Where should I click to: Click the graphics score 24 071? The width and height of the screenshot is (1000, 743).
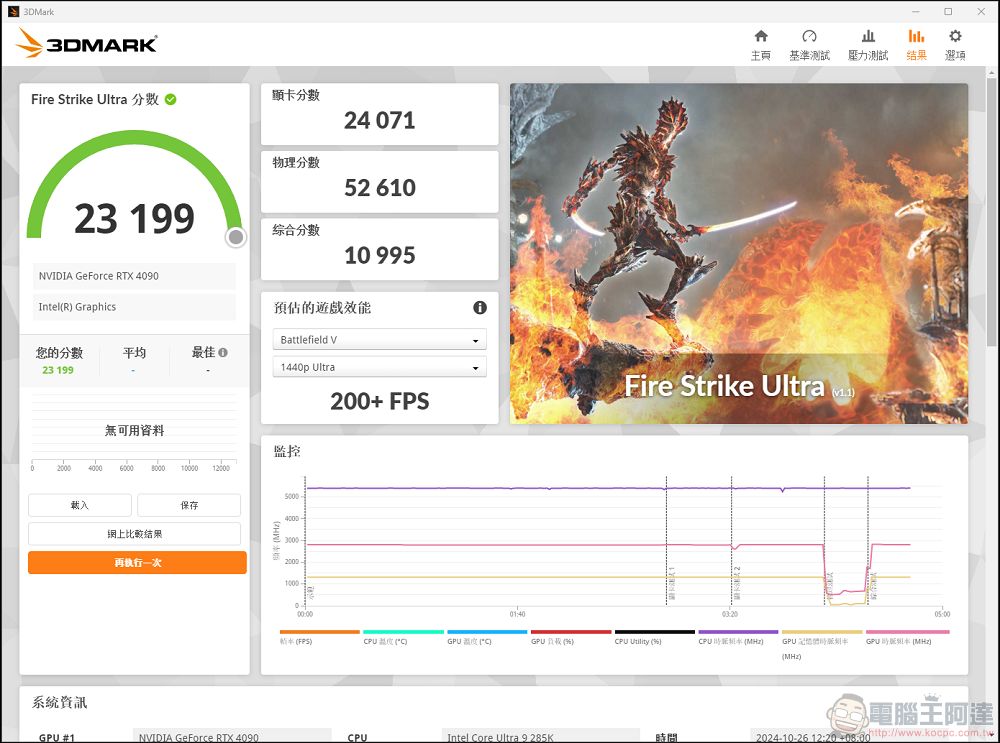pyautogui.click(x=379, y=120)
